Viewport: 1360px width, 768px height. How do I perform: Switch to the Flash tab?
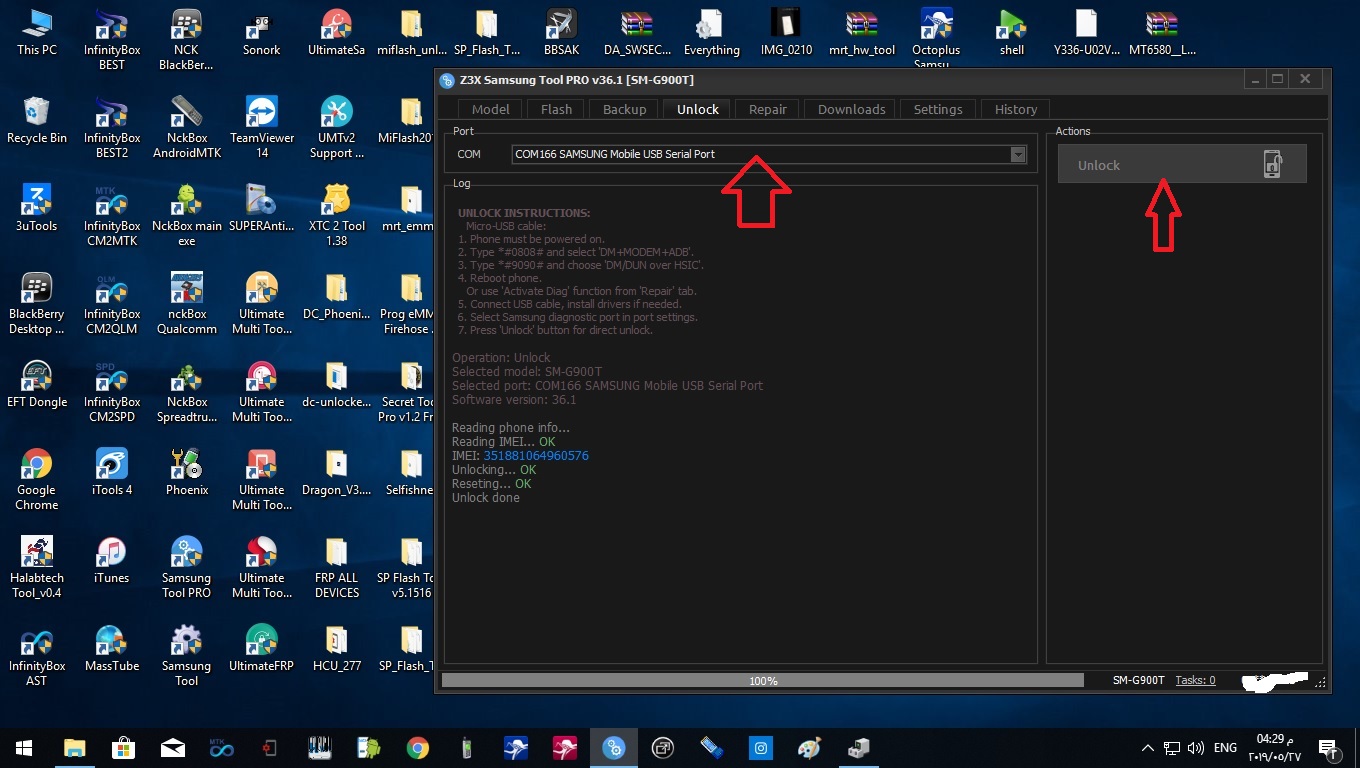556,109
